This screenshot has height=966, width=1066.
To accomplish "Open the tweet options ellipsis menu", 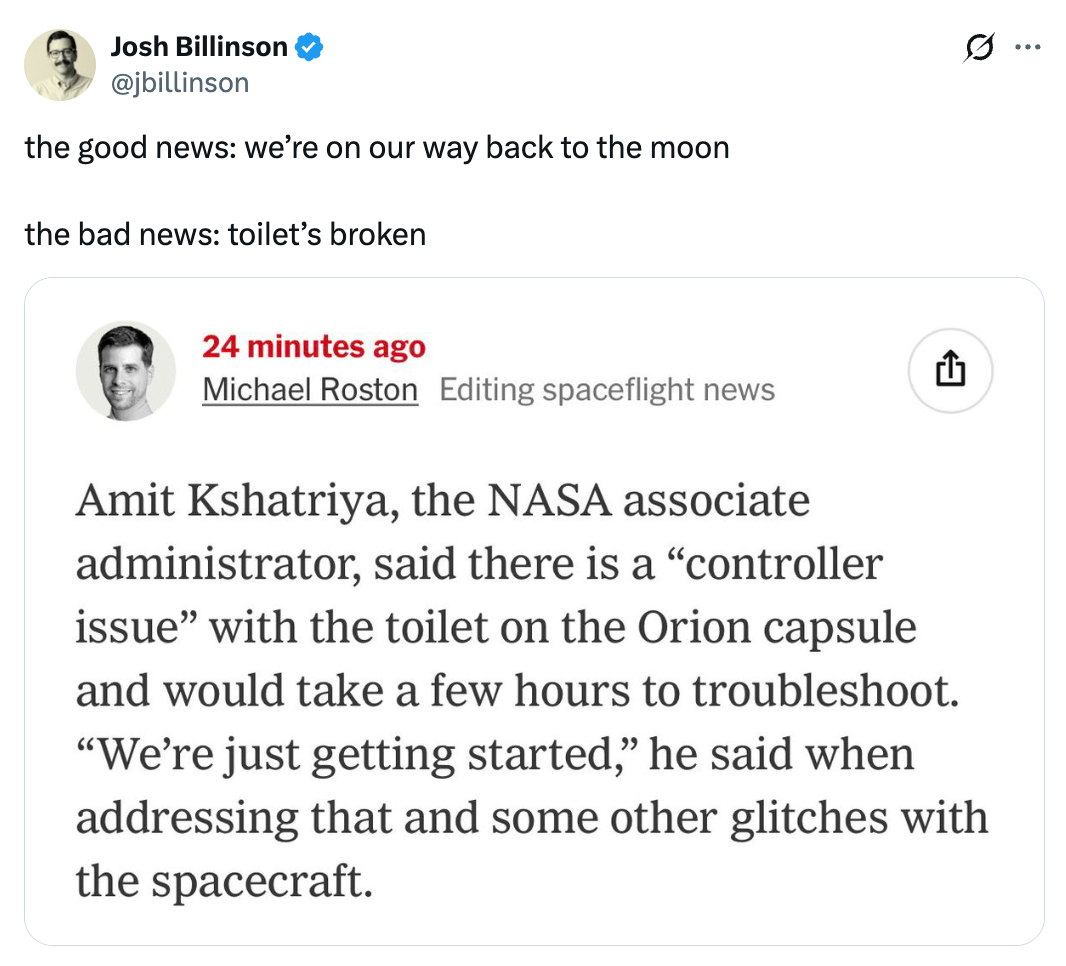I will point(1028,46).
